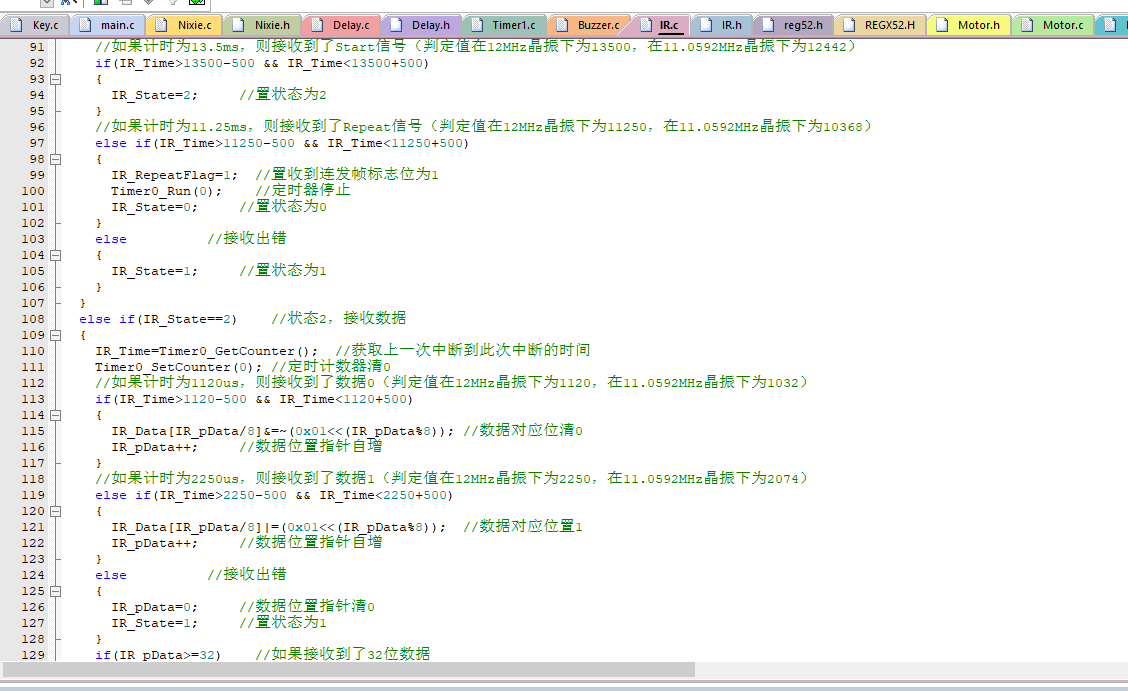Click the 'else' keyword on line 103

[111, 239]
